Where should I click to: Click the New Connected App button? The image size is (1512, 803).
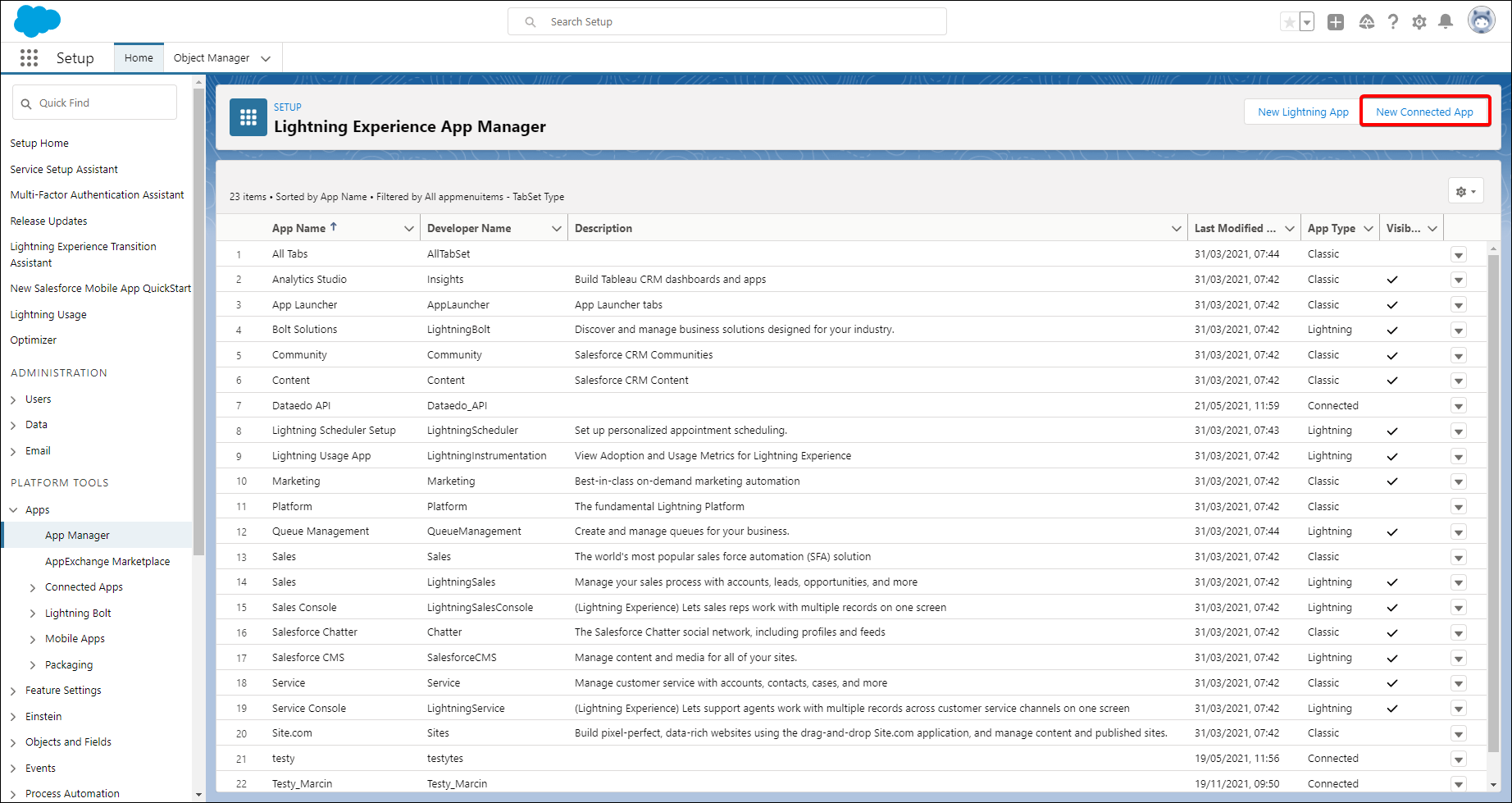1424,112
